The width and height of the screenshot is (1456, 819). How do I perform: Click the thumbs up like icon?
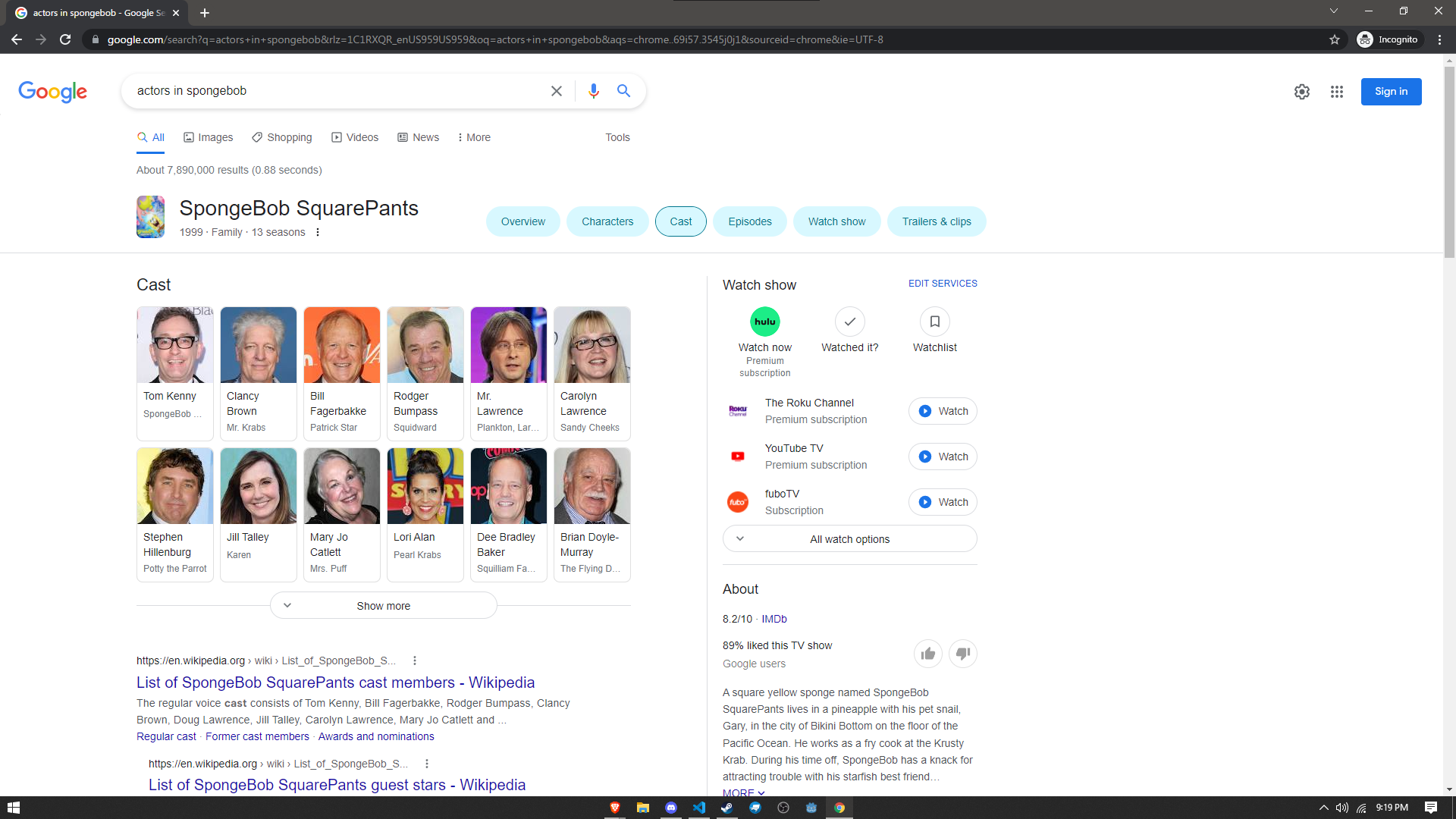[927, 654]
